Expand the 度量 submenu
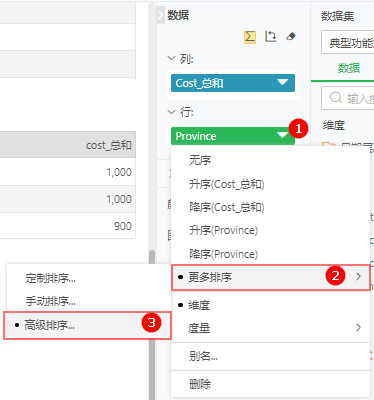374x400 pixels. click(270, 328)
